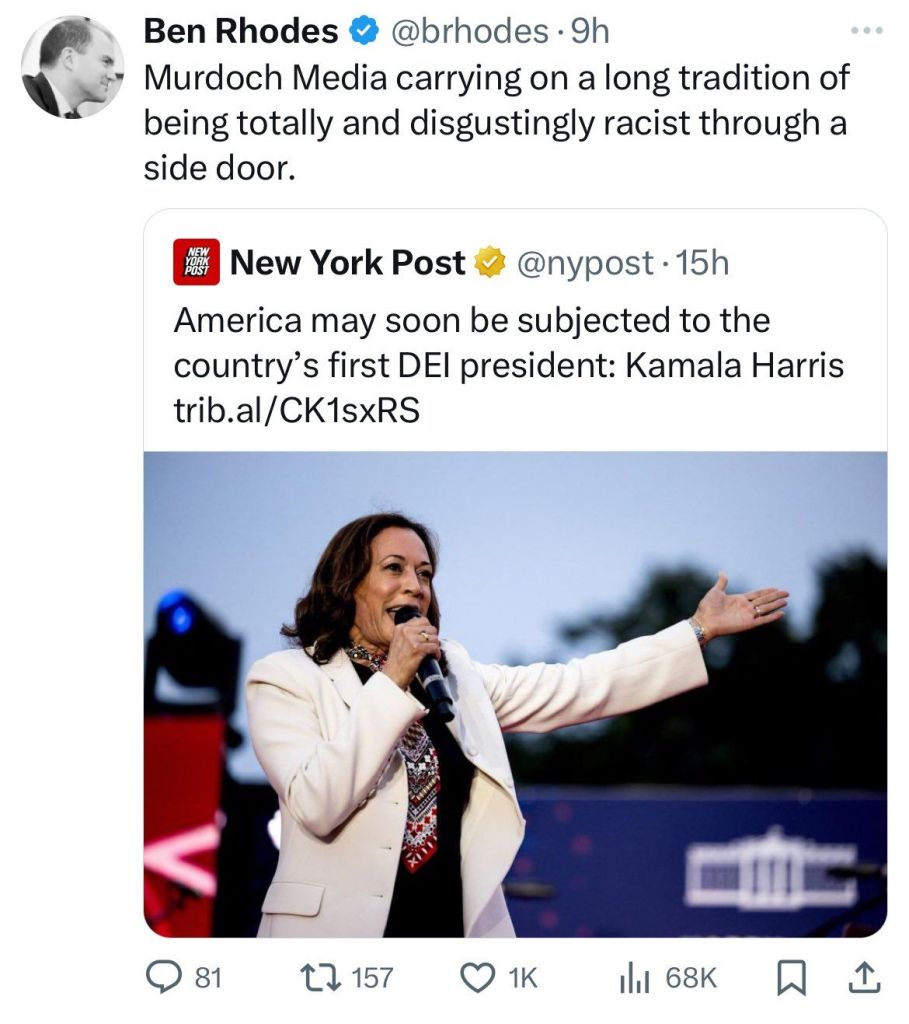Image resolution: width=909 pixels, height=1024 pixels.
Task: Click the quoted tweet text about DEI president
Action: [x=508, y=343]
